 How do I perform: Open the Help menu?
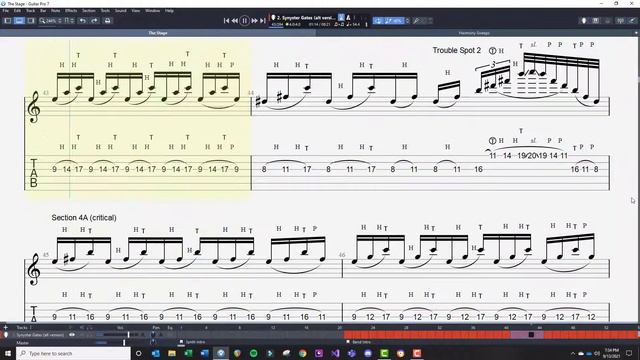169,11
